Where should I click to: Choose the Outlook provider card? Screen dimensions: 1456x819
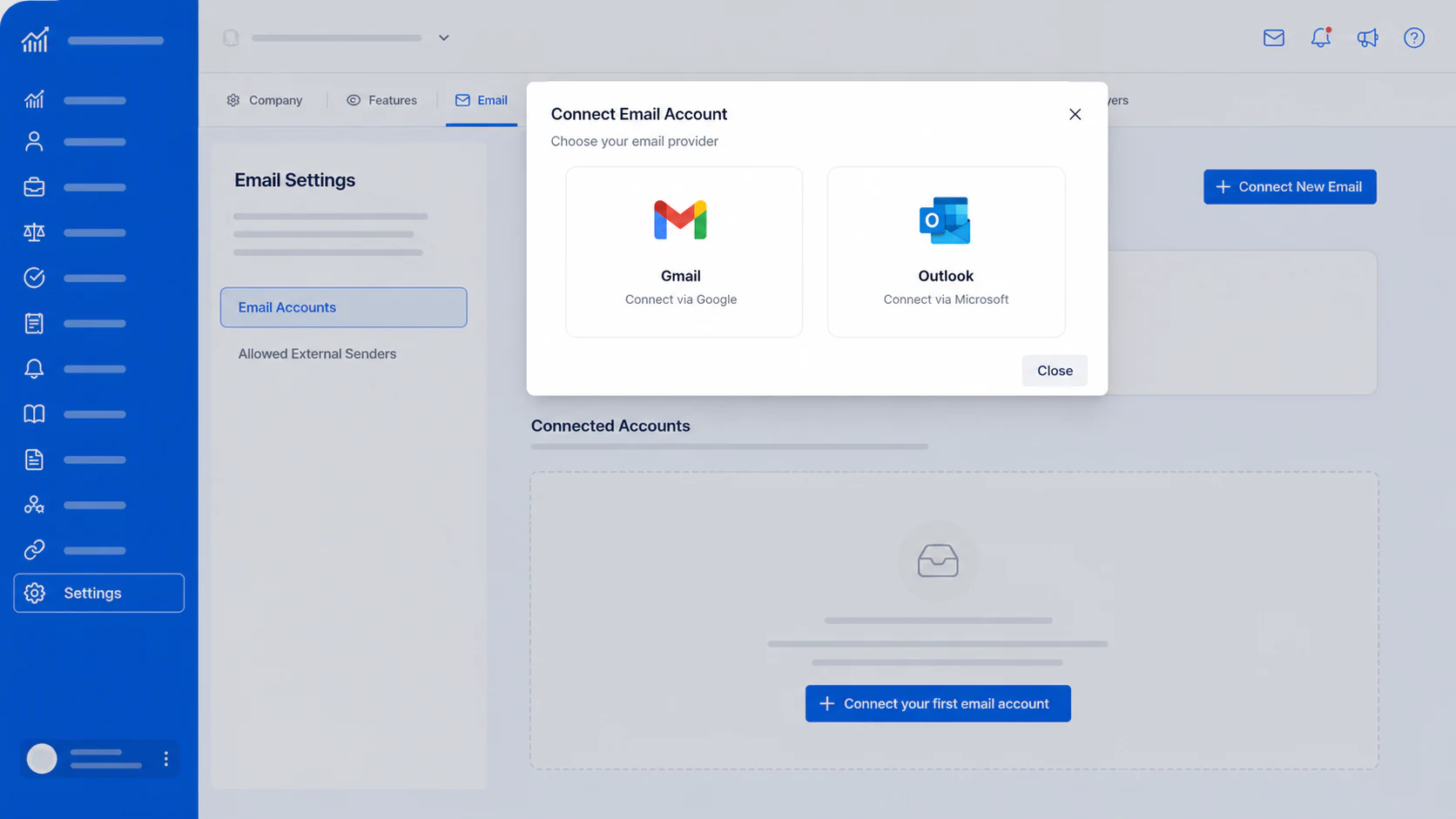[946, 252]
